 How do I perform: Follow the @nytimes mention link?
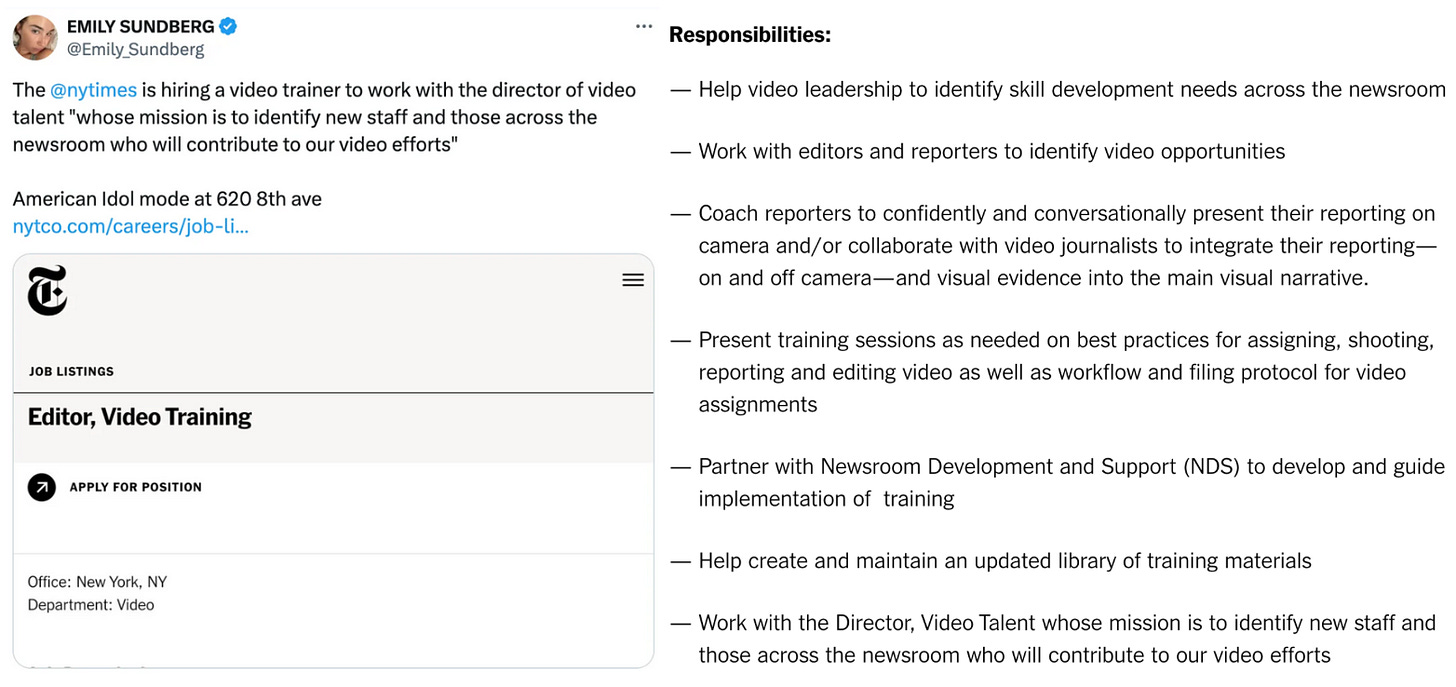[x=93, y=90]
